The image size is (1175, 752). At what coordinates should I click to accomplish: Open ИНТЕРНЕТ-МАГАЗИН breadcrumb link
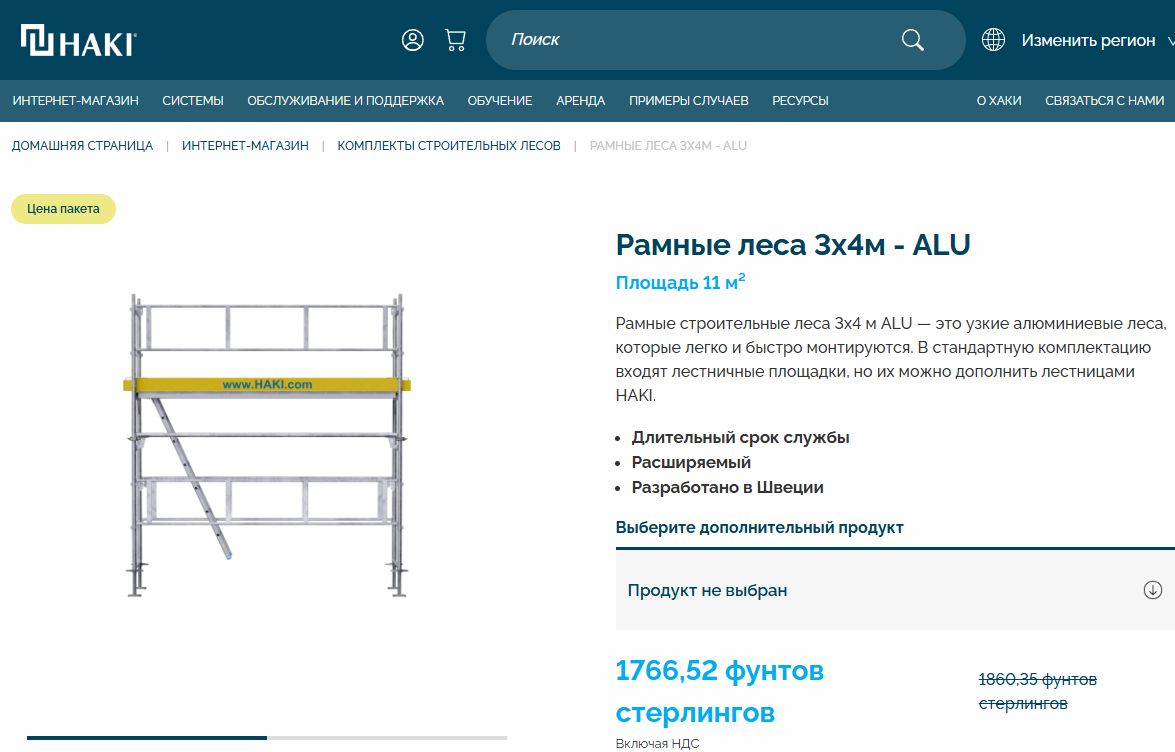(x=245, y=145)
